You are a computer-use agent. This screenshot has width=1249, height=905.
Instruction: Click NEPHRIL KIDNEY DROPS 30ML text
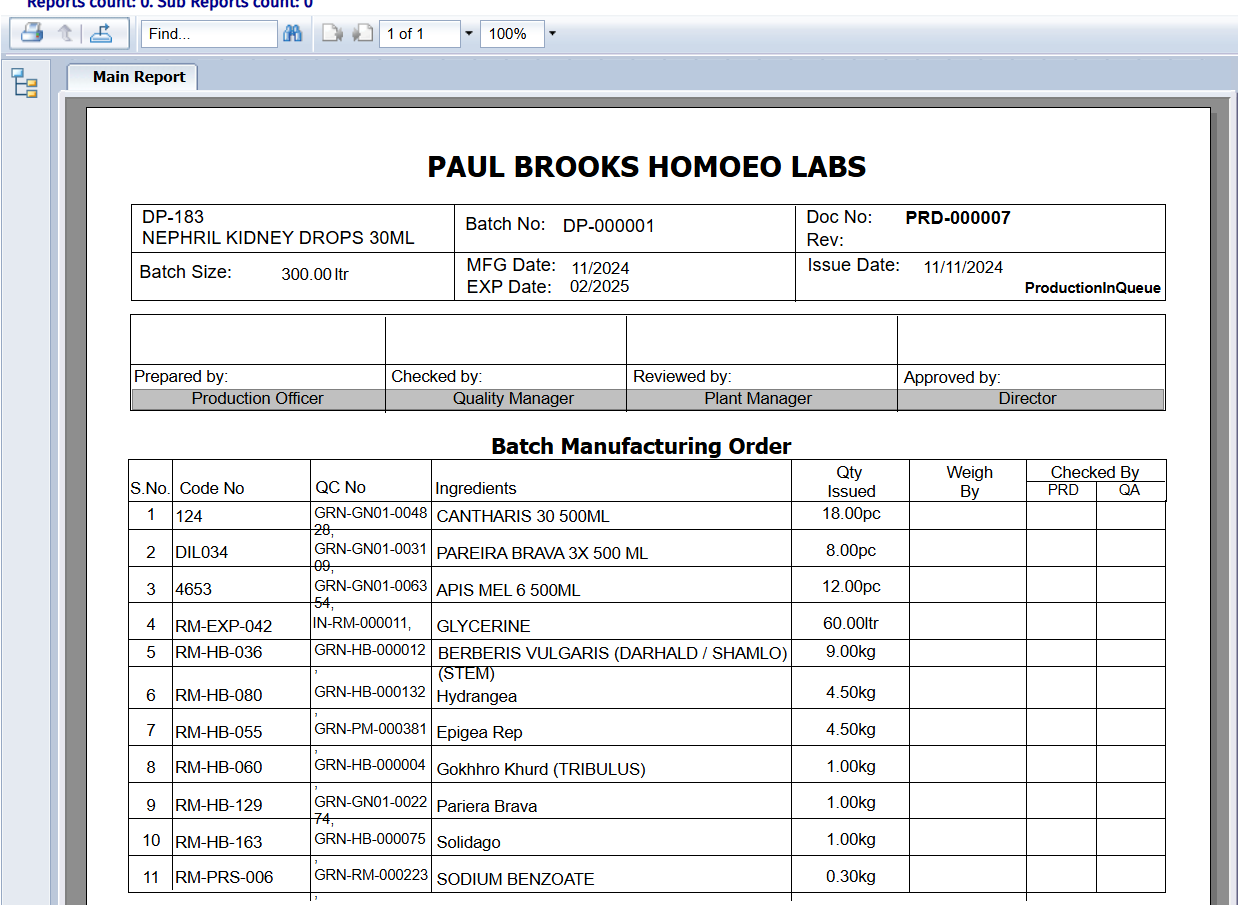pyautogui.click(x=278, y=238)
